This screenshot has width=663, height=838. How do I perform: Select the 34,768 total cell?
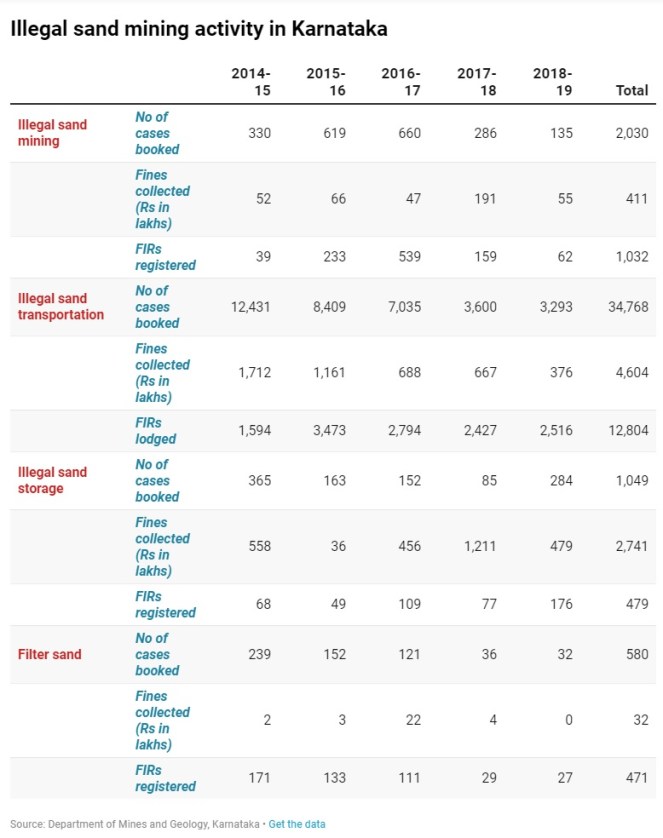point(627,307)
